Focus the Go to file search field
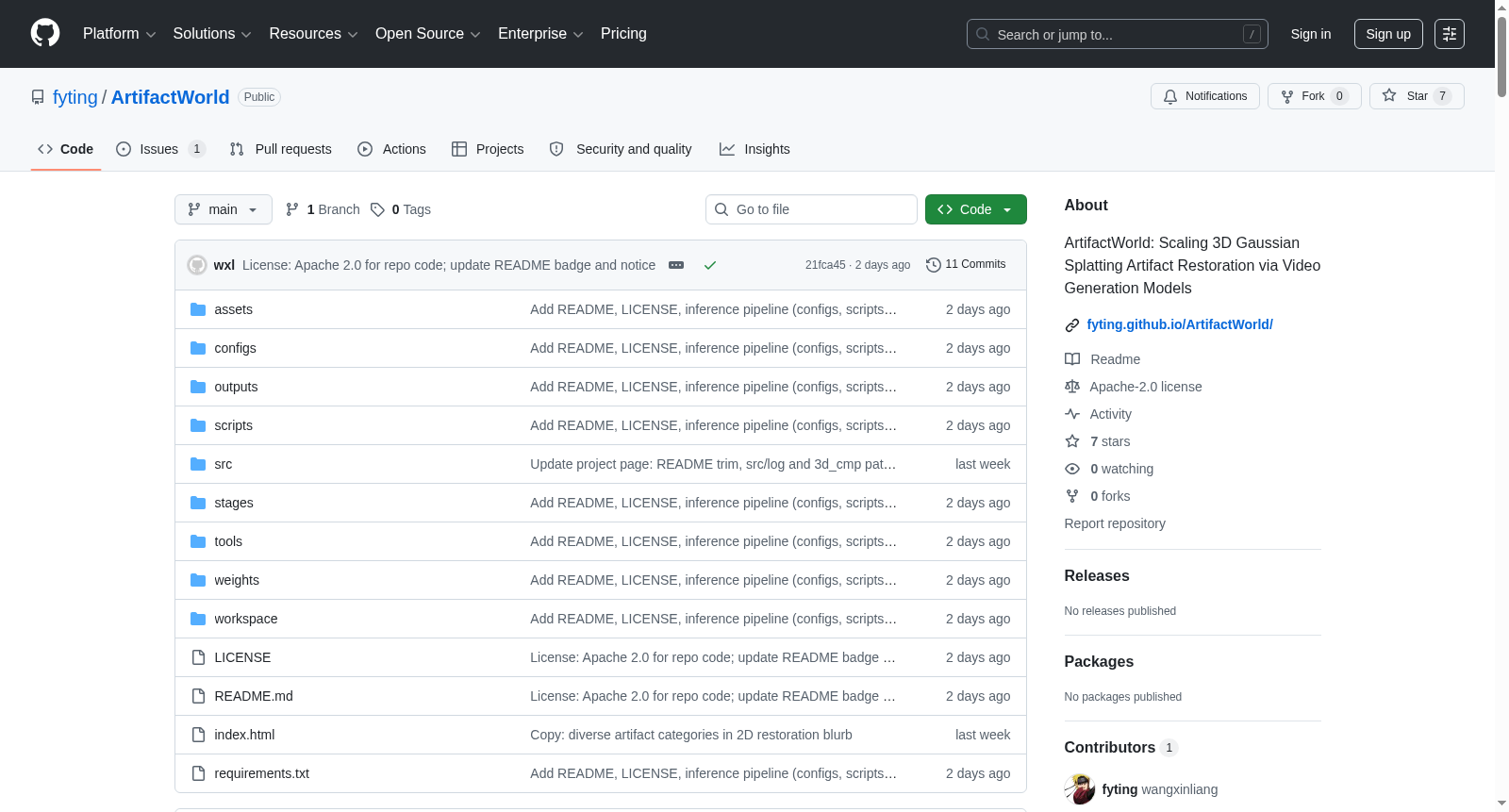Image resolution: width=1509 pixels, height=812 pixels. click(x=811, y=209)
